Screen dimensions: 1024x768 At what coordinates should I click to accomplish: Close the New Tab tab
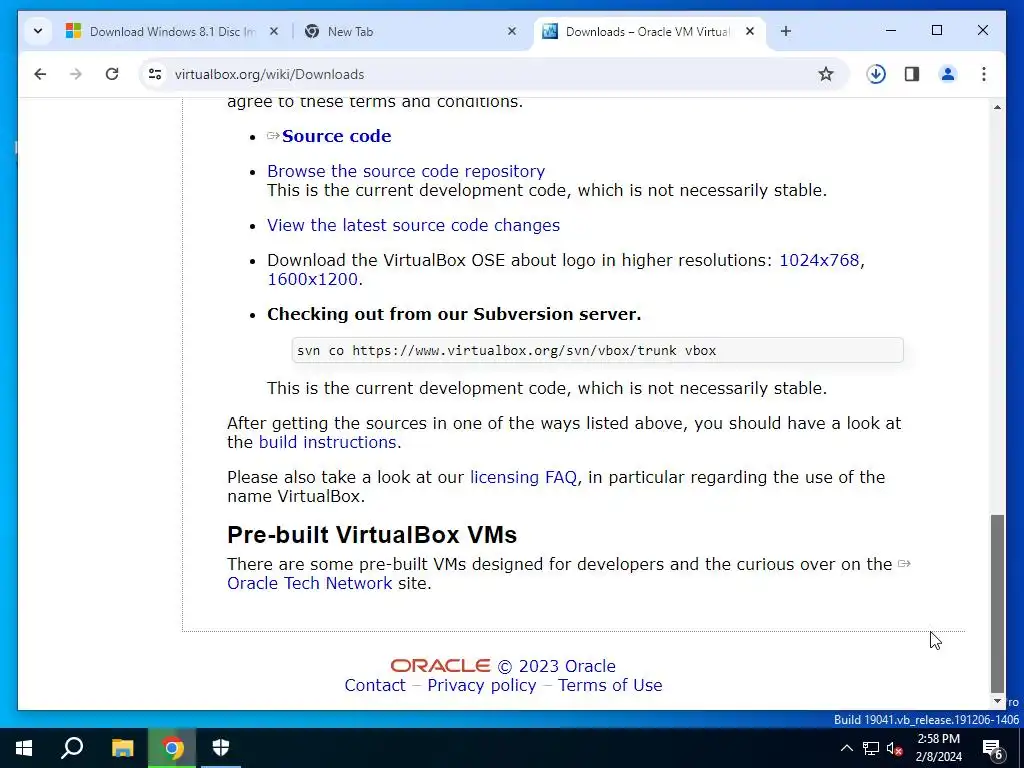click(512, 31)
